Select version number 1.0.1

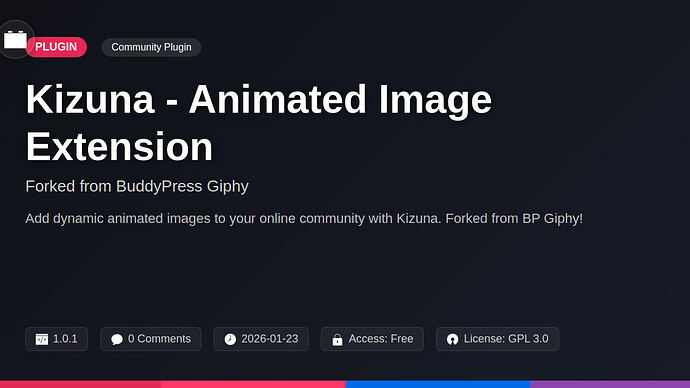click(65, 339)
